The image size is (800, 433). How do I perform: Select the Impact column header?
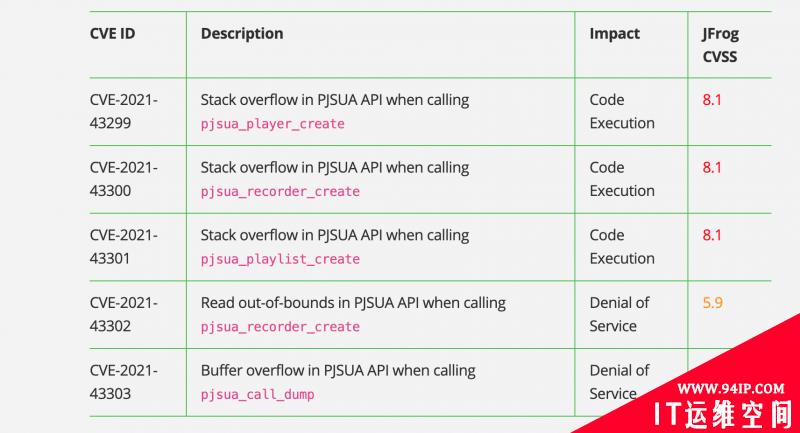pyautogui.click(x=614, y=34)
